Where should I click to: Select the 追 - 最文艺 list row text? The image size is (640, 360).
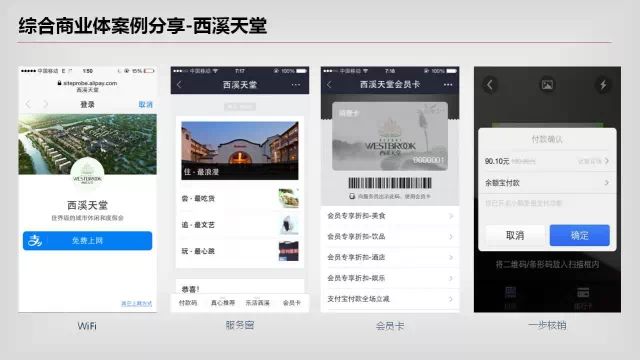coord(198,225)
